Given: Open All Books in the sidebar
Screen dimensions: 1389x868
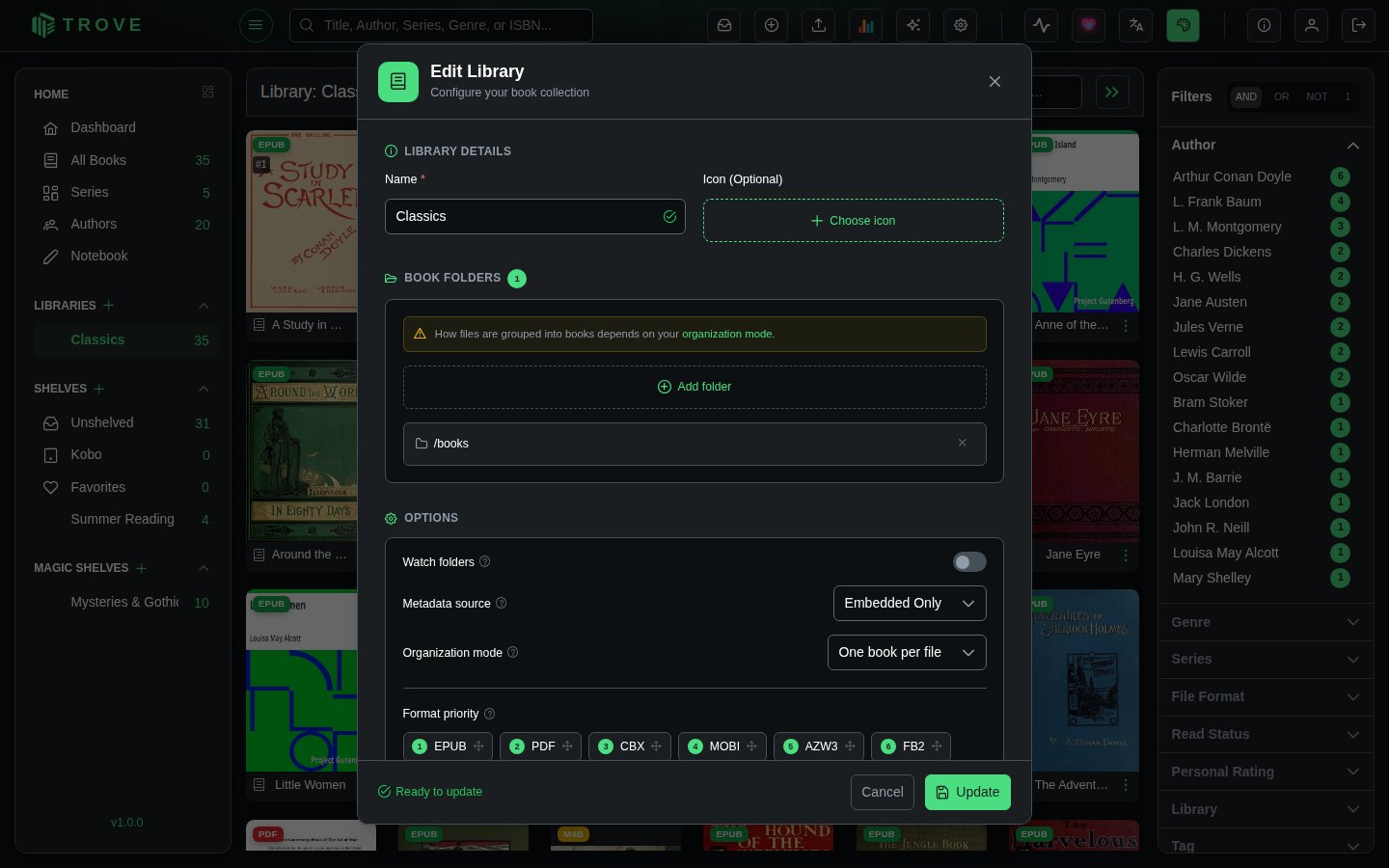Looking at the screenshot, I should point(126,160).
